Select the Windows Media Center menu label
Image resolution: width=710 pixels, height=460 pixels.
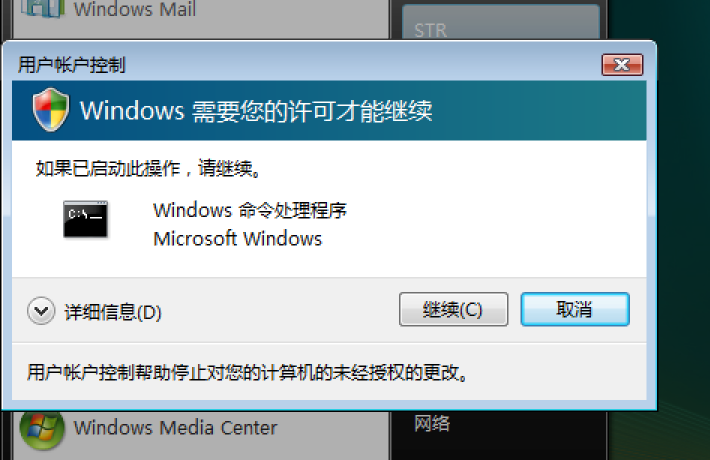175,428
